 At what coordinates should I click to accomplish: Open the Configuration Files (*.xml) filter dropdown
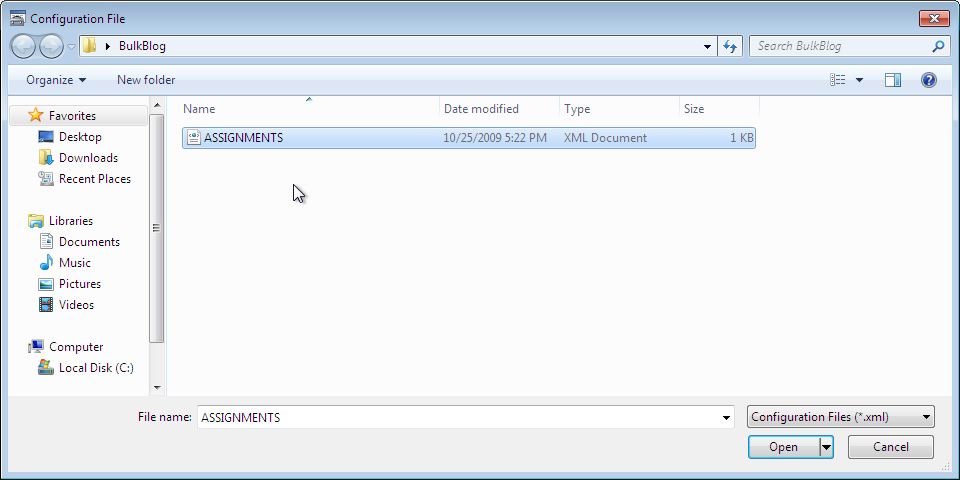[x=841, y=418]
